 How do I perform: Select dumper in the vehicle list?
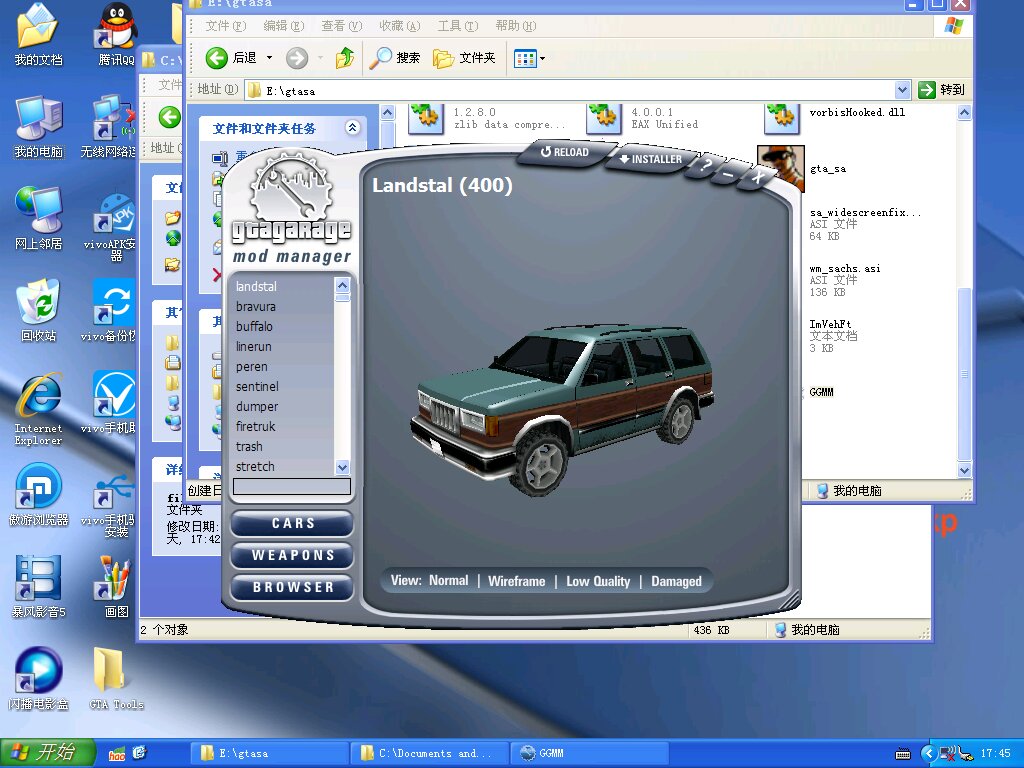pyautogui.click(x=283, y=406)
